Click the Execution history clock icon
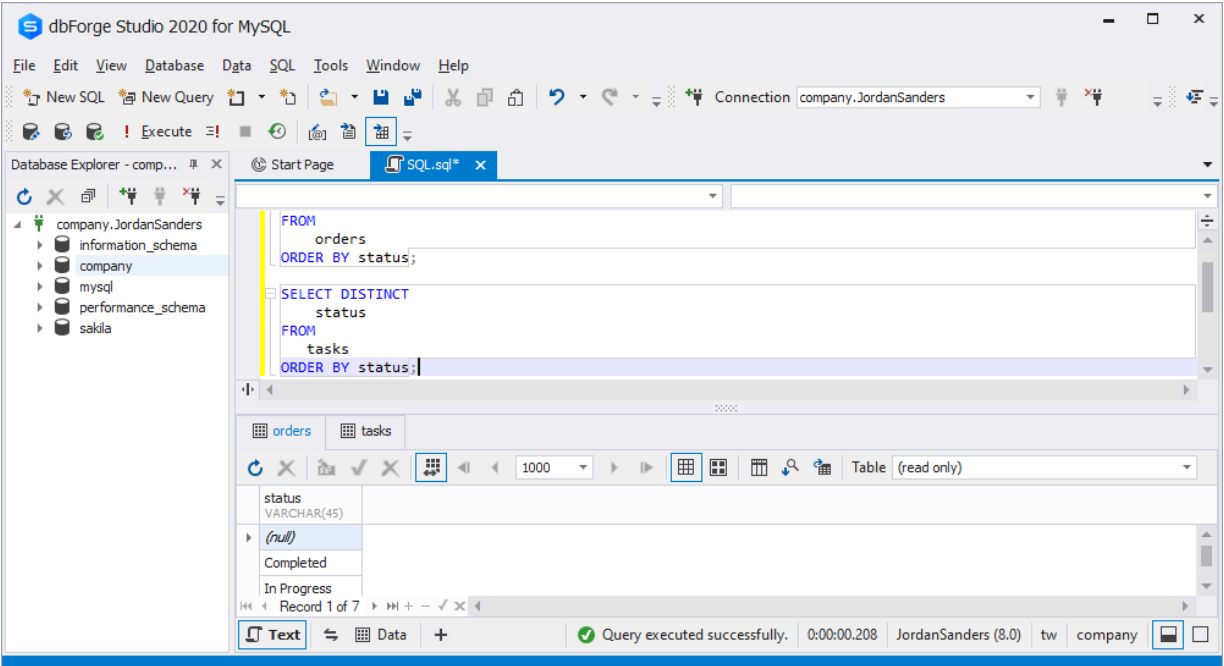This screenshot has width=1224, height=666. (x=277, y=131)
